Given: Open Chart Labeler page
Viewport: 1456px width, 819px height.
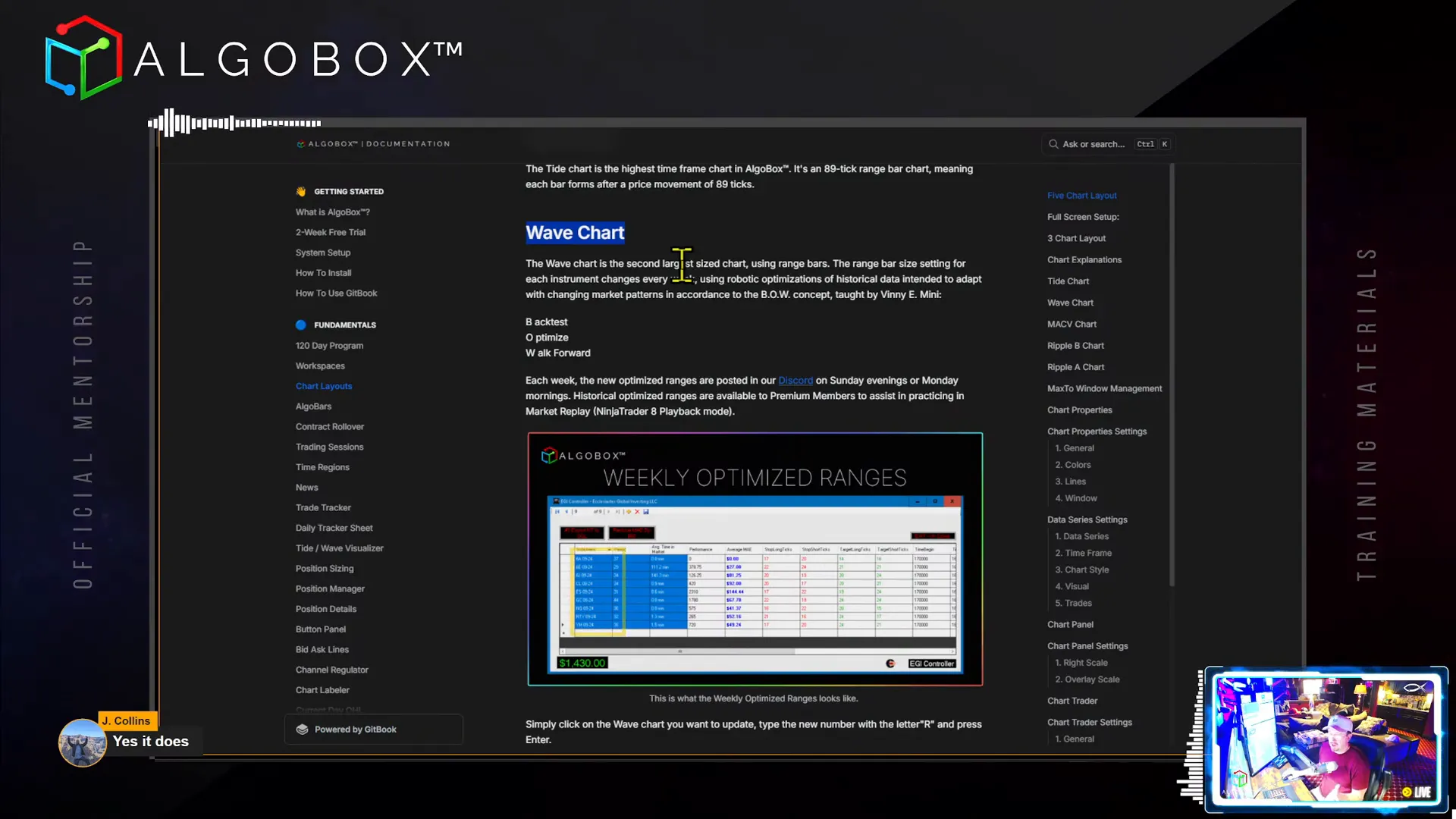Looking at the screenshot, I should pyautogui.click(x=323, y=691).
